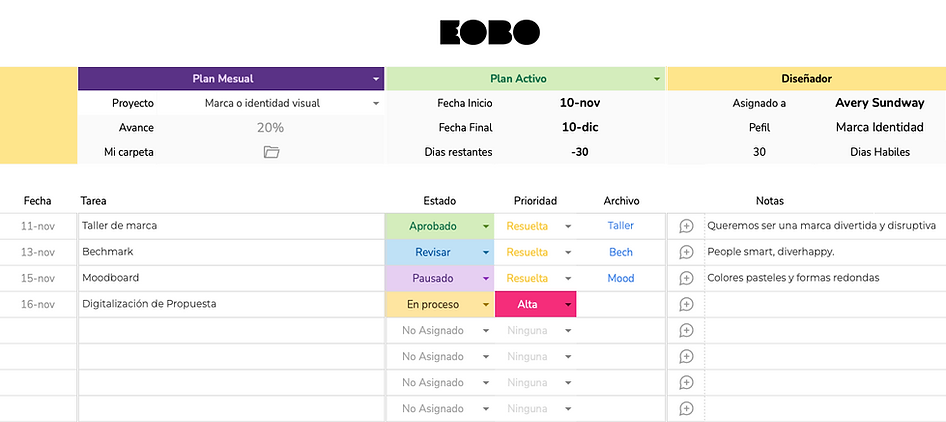The image size is (946, 422).
Task: Open the Proyecto Marca o identidad visual dropdown
Action: pyautogui.click(x=376, y=103)
